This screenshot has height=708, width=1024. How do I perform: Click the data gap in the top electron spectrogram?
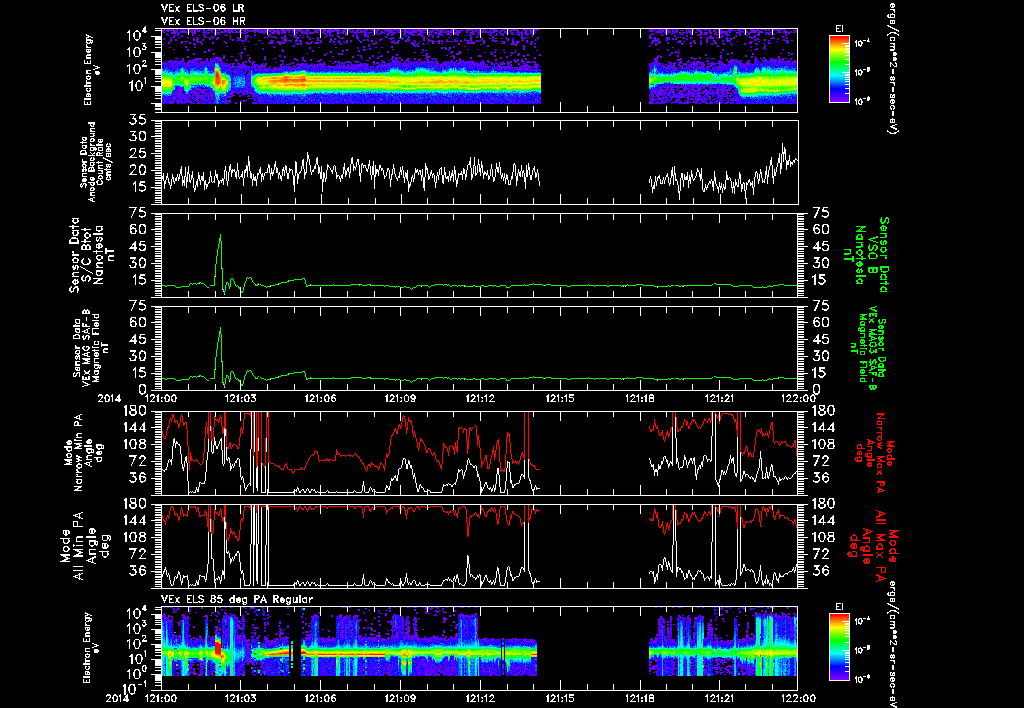594,66
